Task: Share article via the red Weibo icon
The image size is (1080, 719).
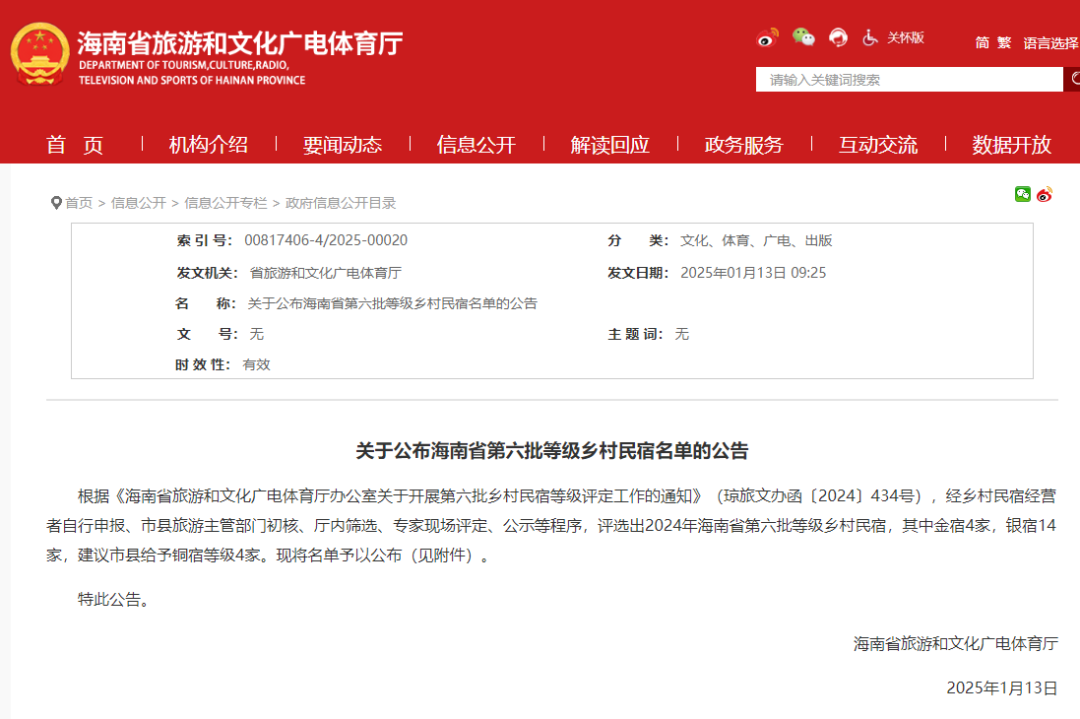Action: pos(1044,196)
